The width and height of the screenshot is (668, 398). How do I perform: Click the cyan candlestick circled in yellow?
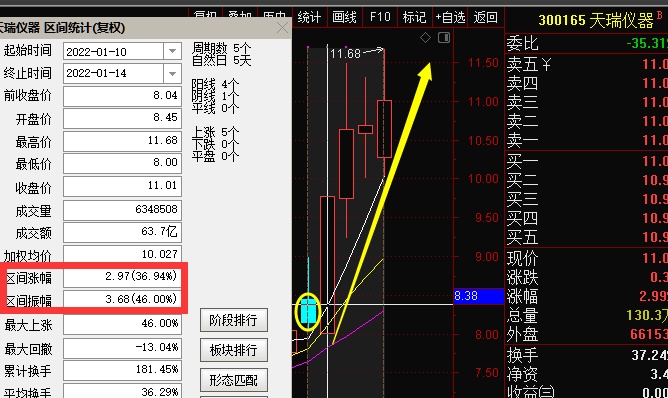click(308, 311)
